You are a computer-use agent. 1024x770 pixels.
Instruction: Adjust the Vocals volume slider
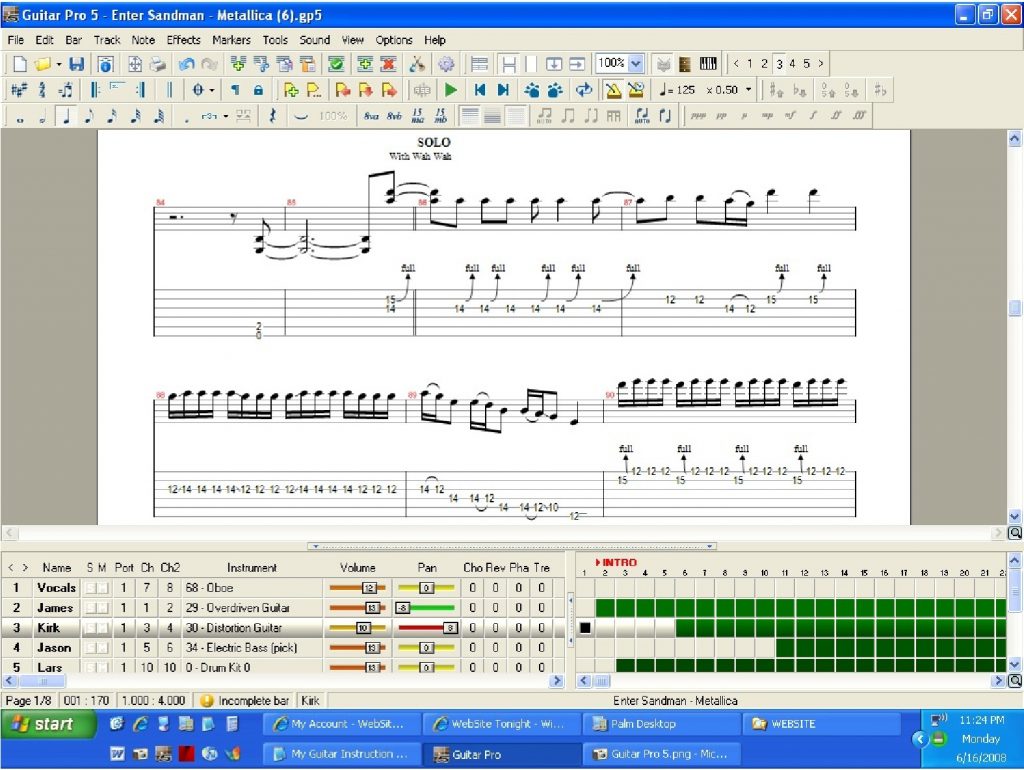(x=357, y=588)
